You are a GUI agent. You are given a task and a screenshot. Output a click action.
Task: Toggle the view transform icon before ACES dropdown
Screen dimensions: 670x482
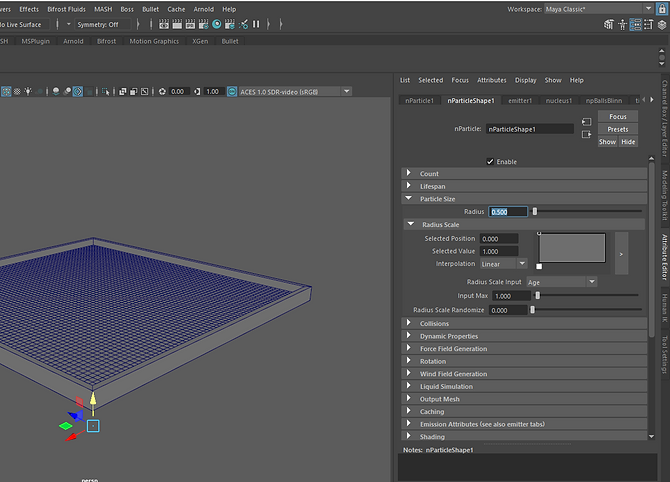click(x=232, y=91)
